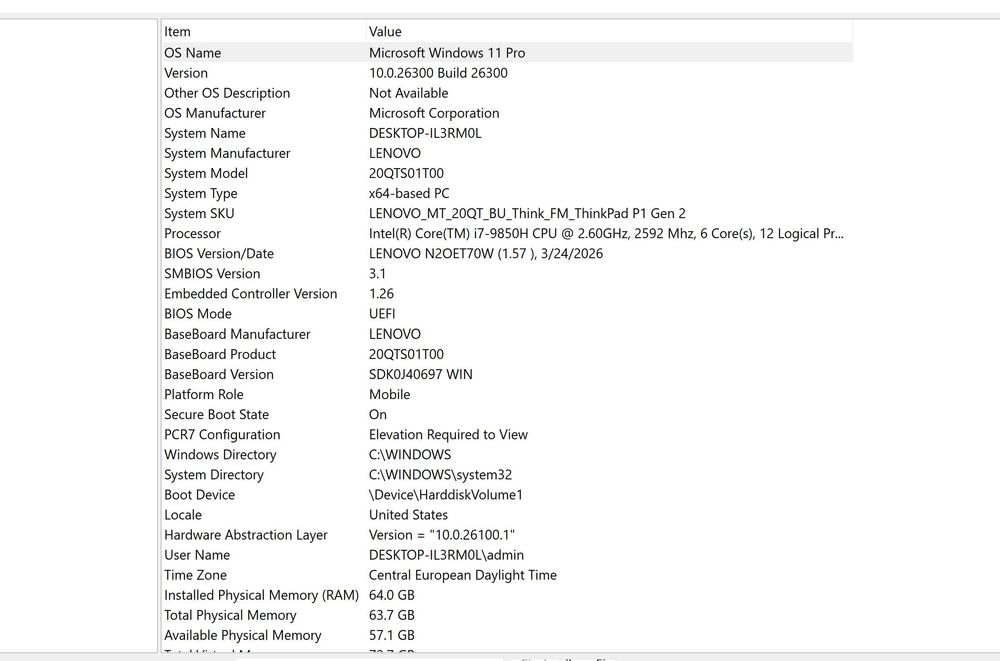Select the "x64-based PC" value

409,193
